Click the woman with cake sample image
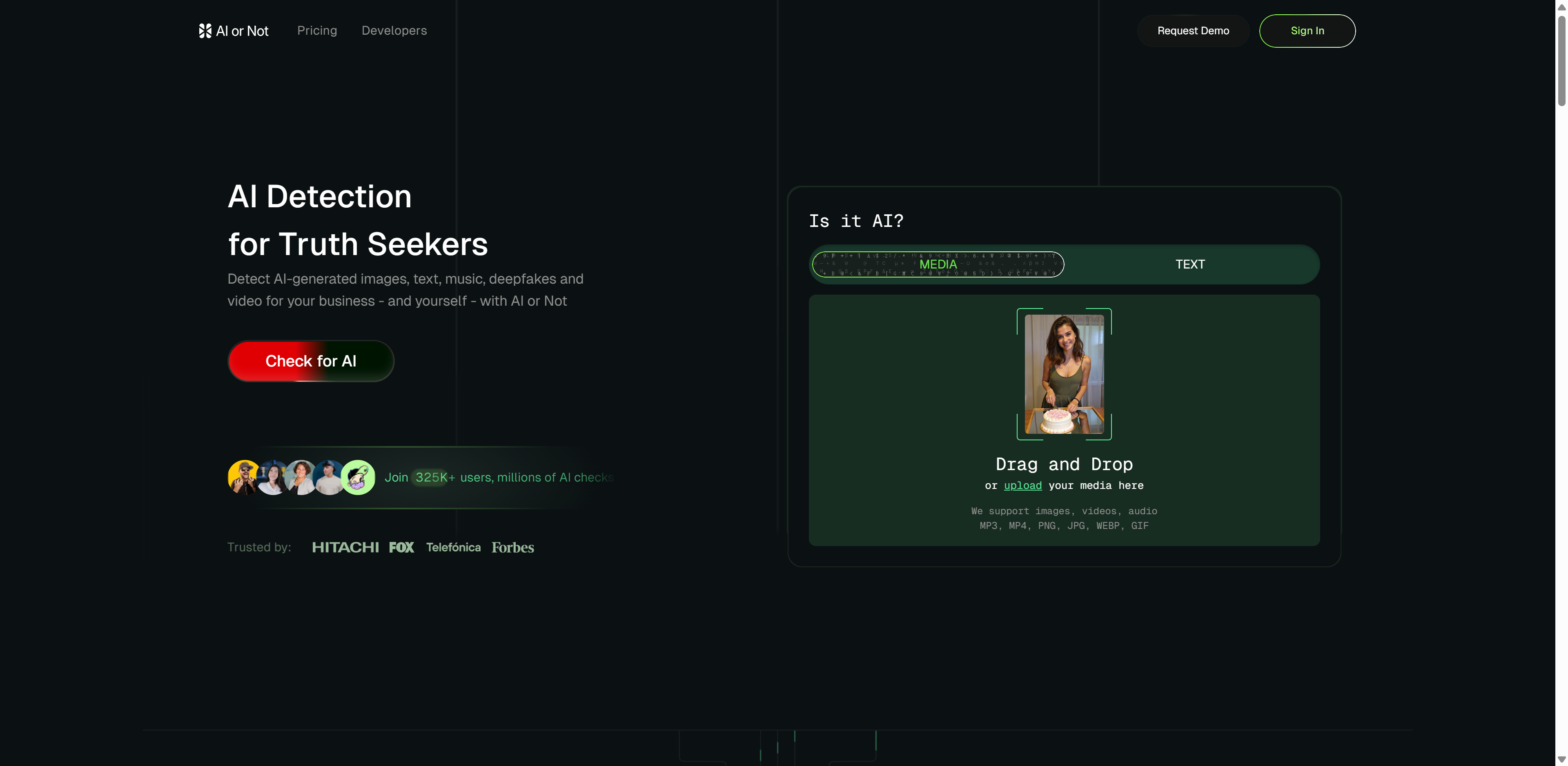The image size is (1568, 766). click(1063, 373)
